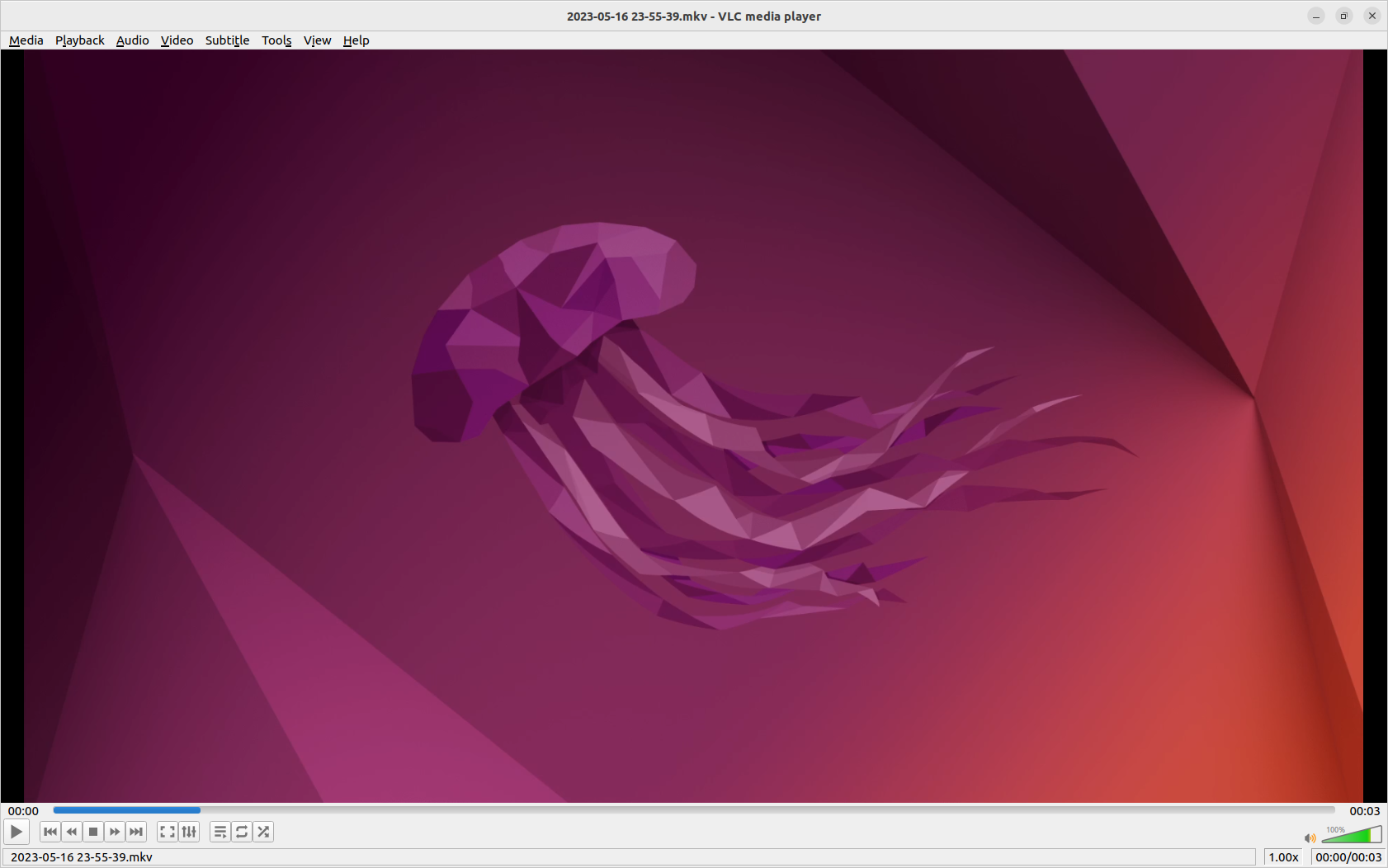The width and height of the screenshot is (1388, 868).
Task: Start playback with the Play button
Action: pos(17,832)
